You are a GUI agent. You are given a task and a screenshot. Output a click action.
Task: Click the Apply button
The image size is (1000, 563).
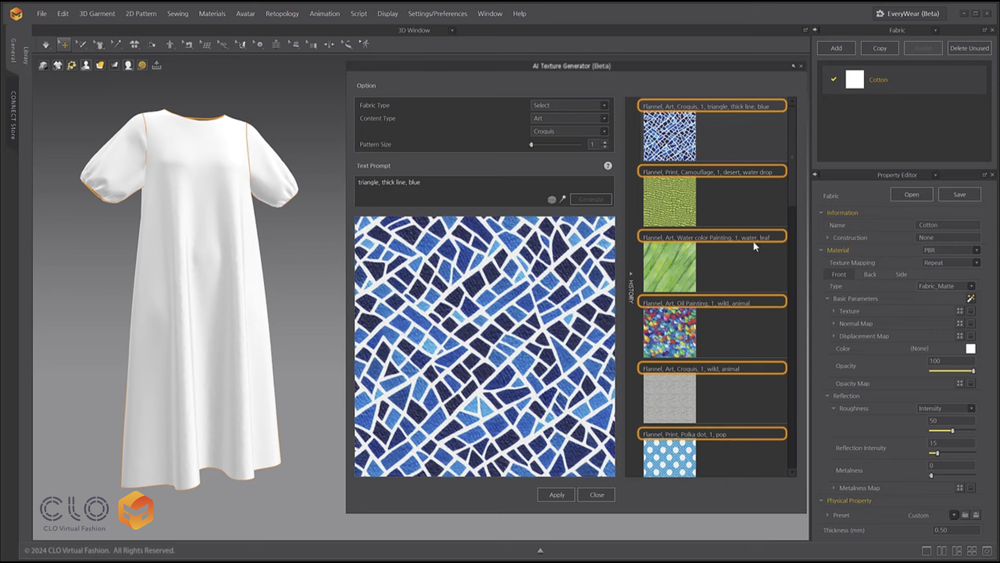click(x=556, y=494)
